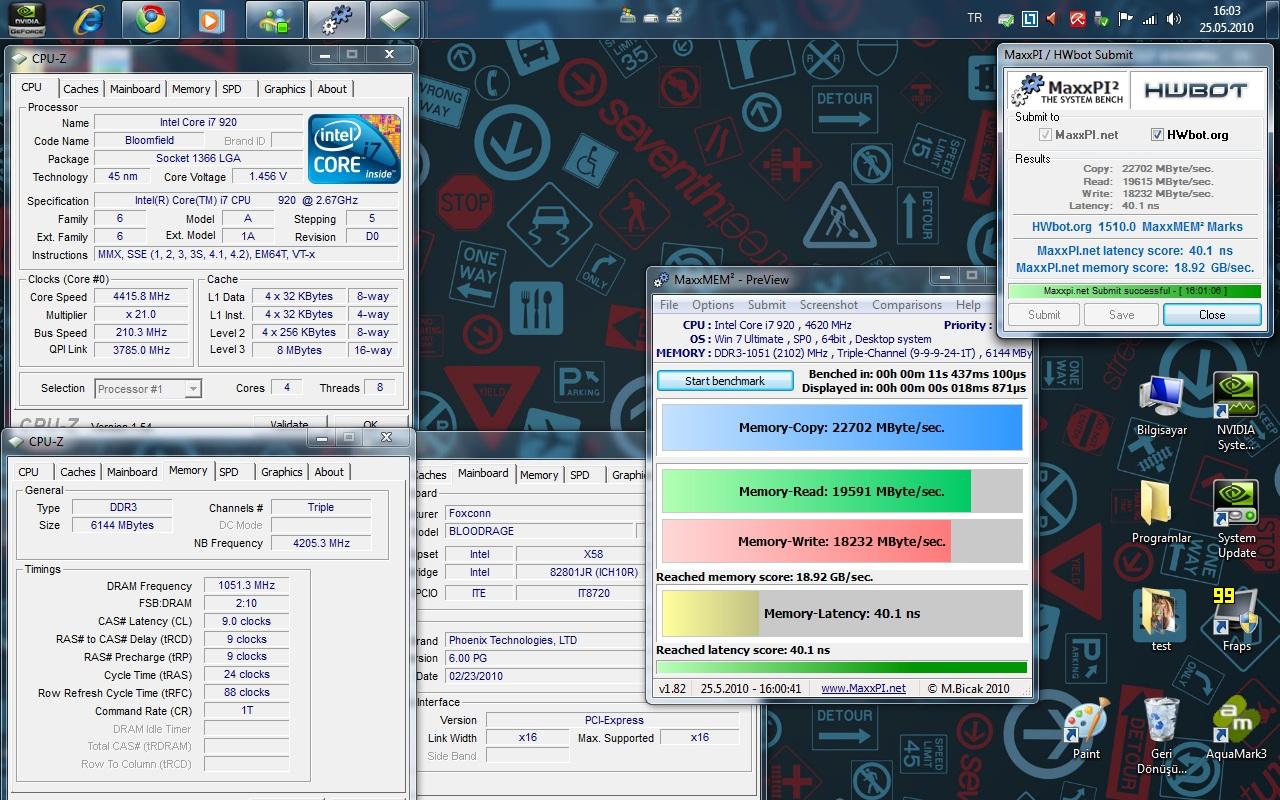Close the MaxxPI / HWbot Submit dialog
Screen dimensions: 1280x800
pos(1212,315)
